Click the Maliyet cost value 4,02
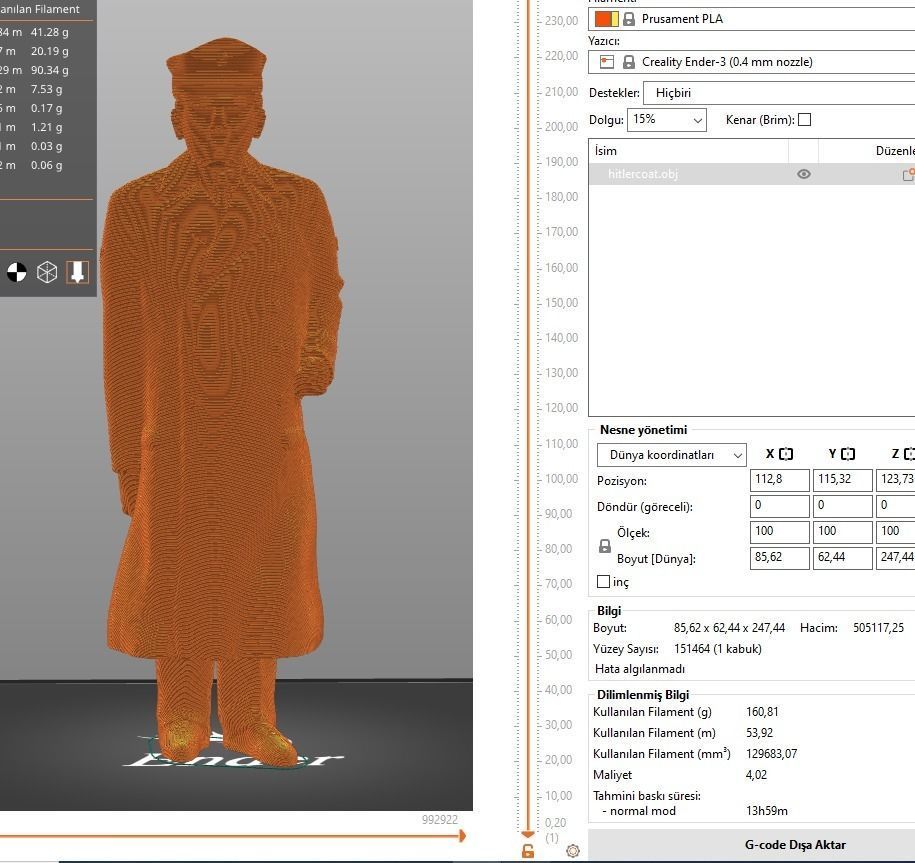Image resolution: width=915 pixels, height=863 pixels. [756, 775]
